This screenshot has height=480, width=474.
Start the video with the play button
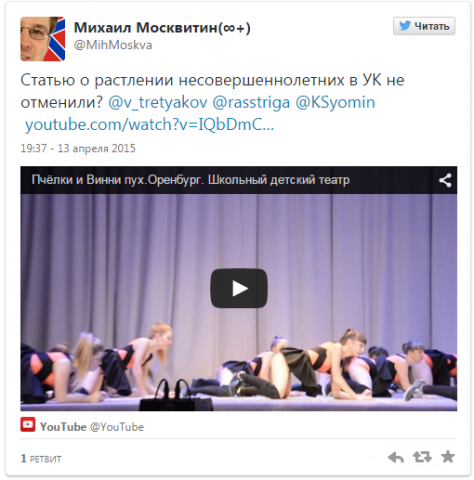(x=239, y=288)
